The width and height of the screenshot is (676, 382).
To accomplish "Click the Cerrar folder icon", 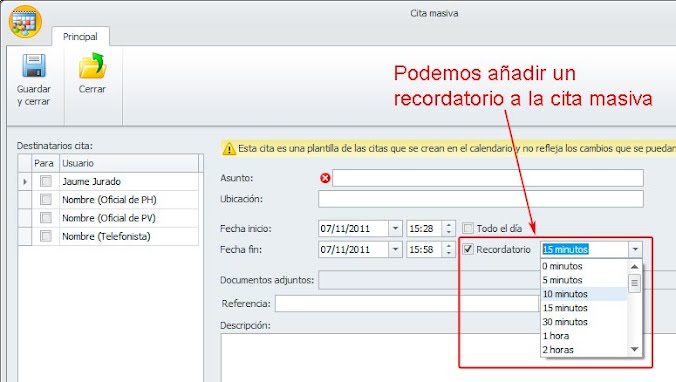I will pyautogui.click(x=92, y=66).
